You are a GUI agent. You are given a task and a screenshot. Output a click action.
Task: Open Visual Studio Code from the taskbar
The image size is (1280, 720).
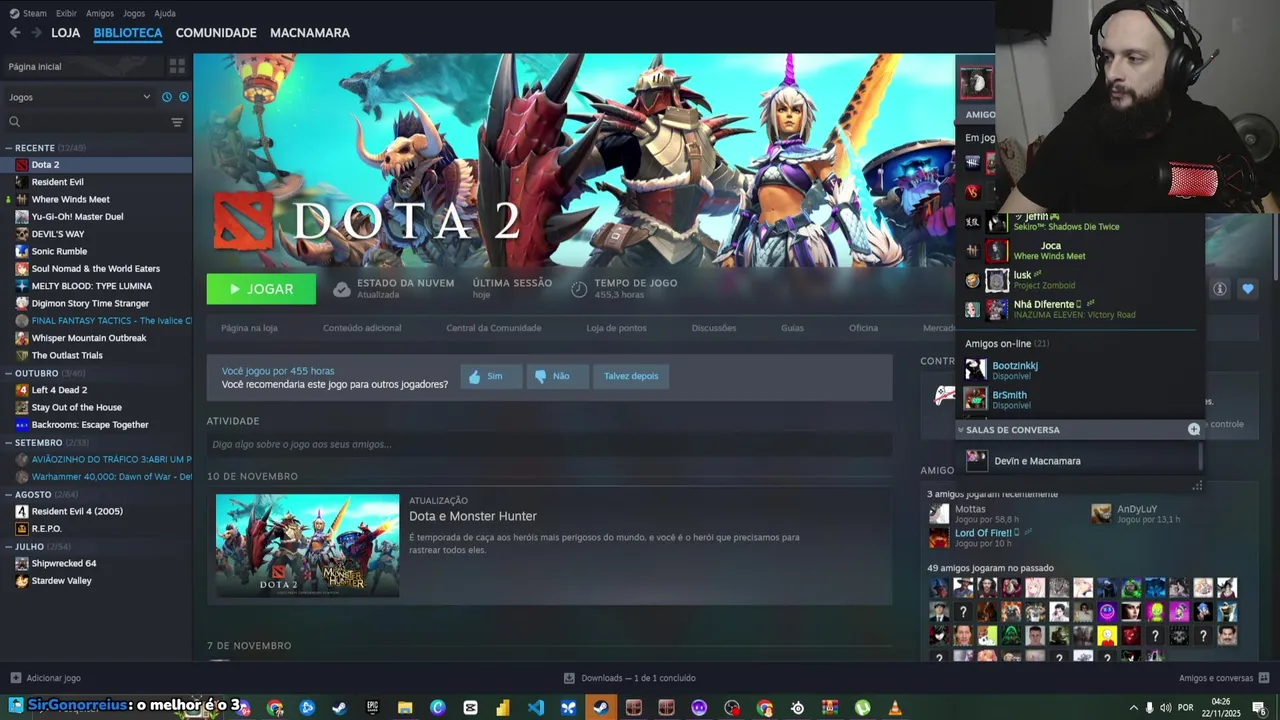pos(536,708)
